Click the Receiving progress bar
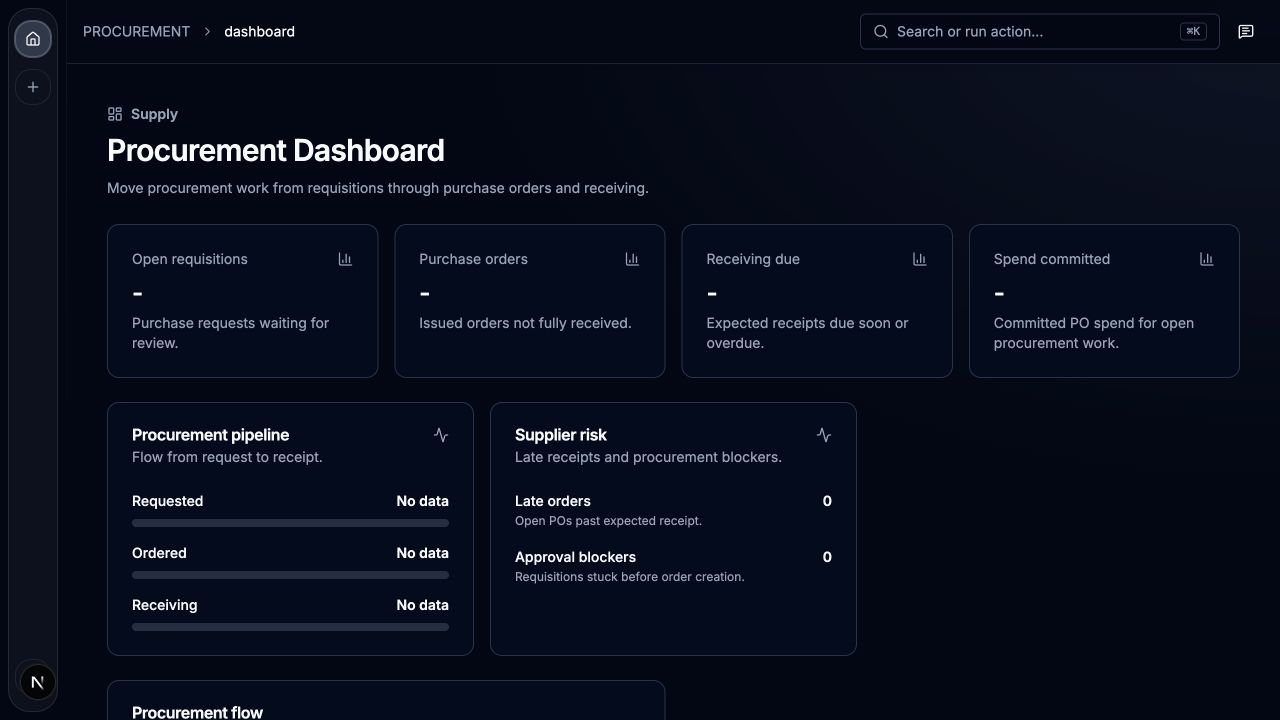Screen dimensions: 1280x720 click(290, 627)
